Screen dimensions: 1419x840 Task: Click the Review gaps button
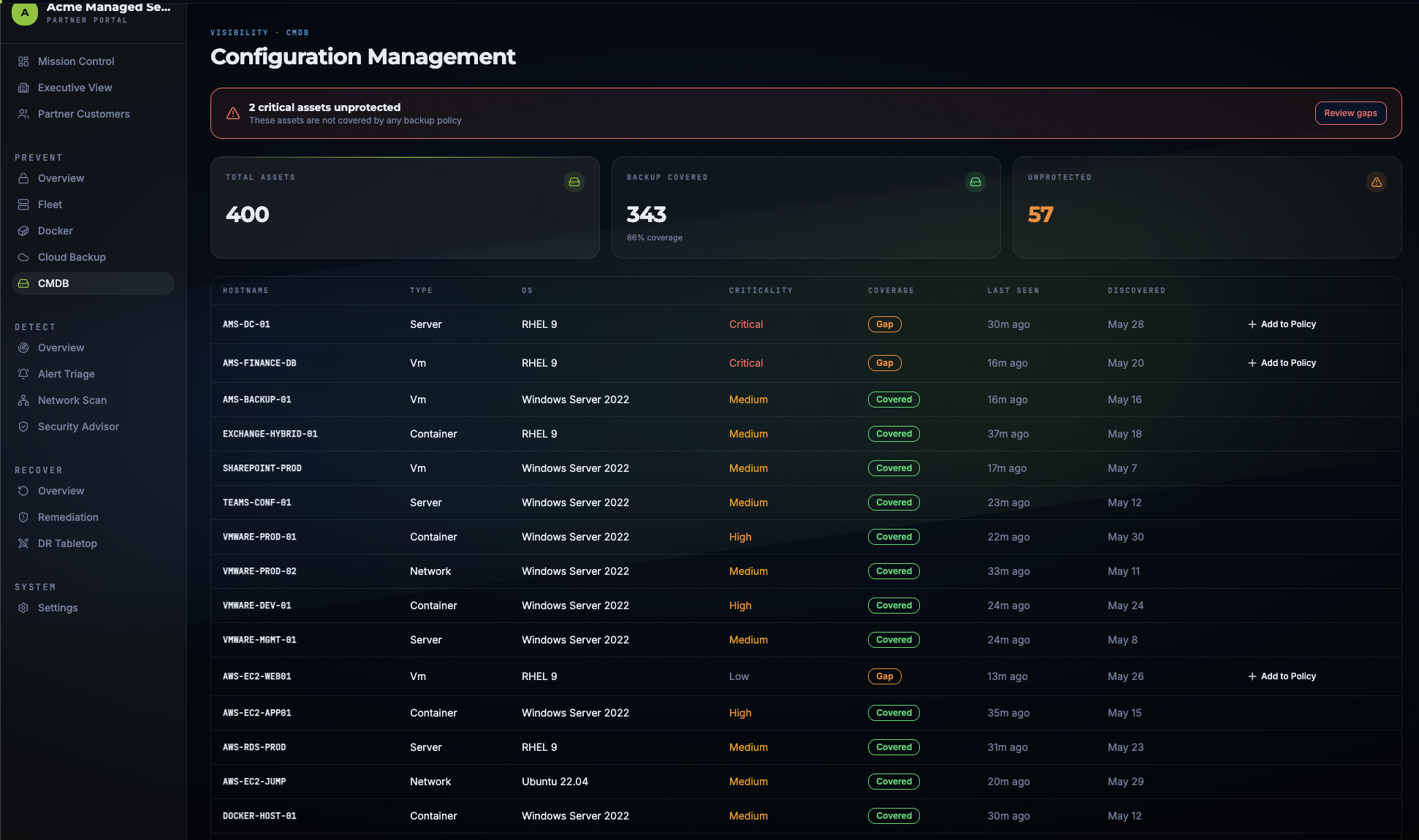pos(1350,113)
